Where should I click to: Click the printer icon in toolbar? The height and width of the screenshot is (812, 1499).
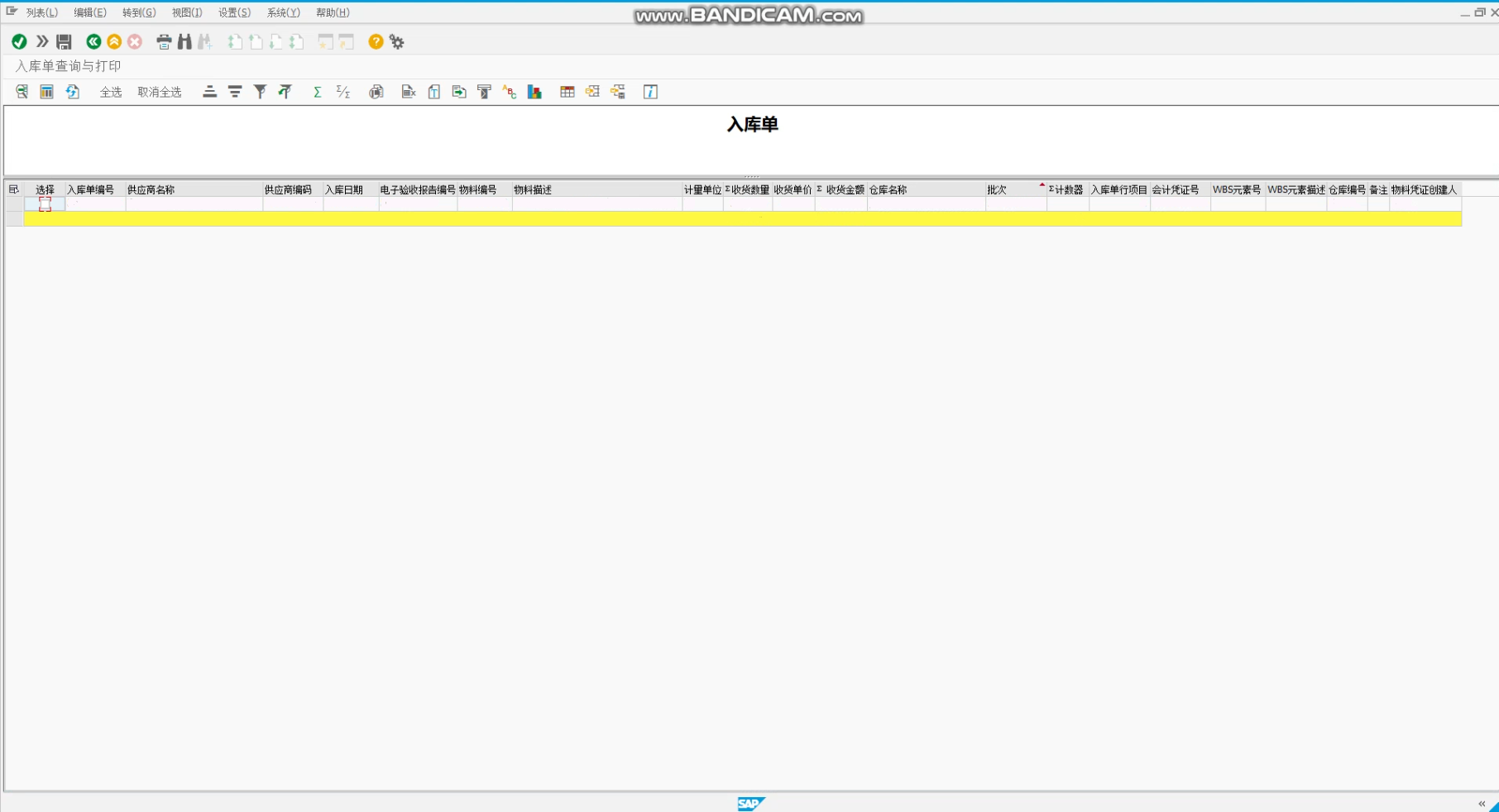coord(164,42)
